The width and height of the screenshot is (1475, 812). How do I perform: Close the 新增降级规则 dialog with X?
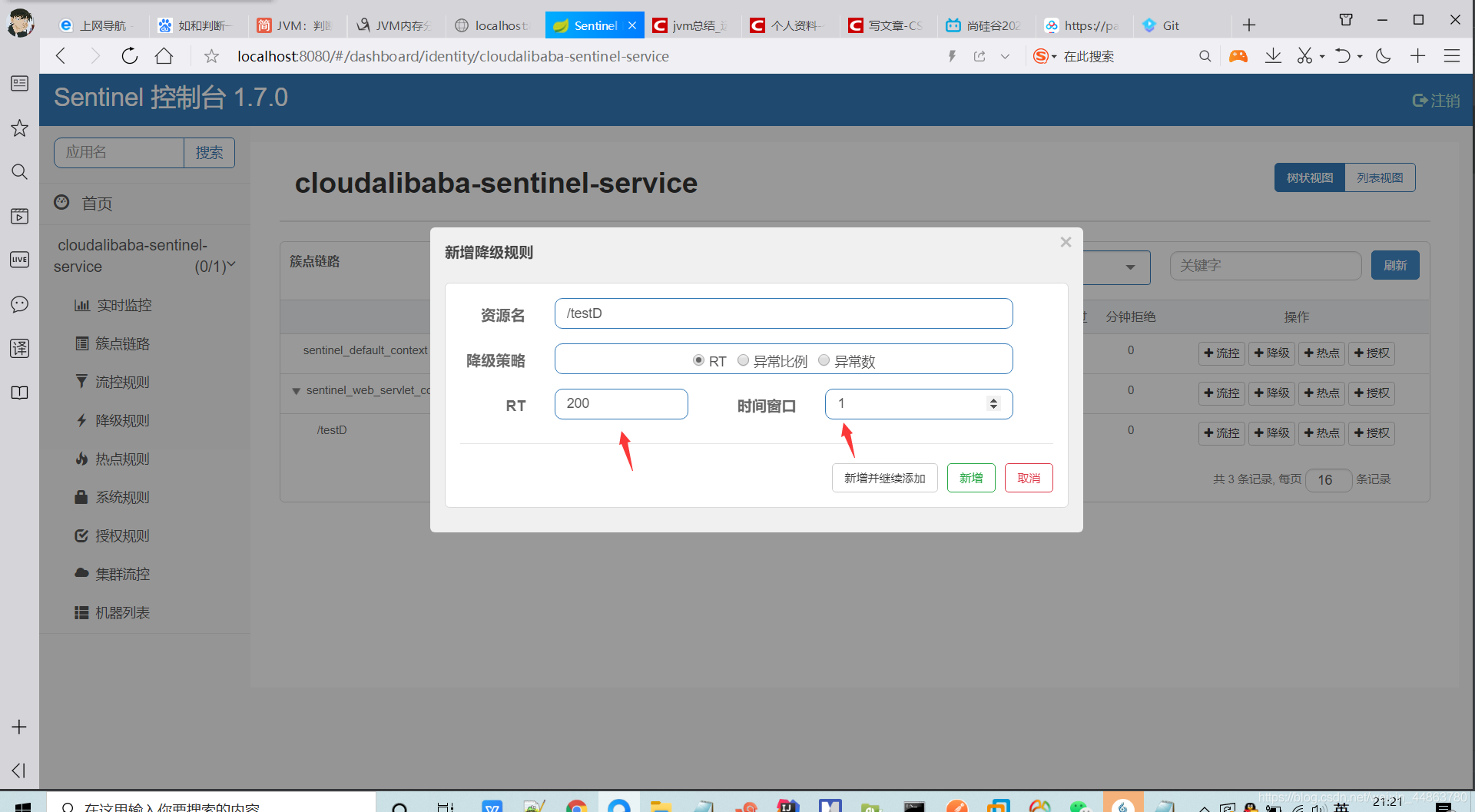coord(1066,242)
